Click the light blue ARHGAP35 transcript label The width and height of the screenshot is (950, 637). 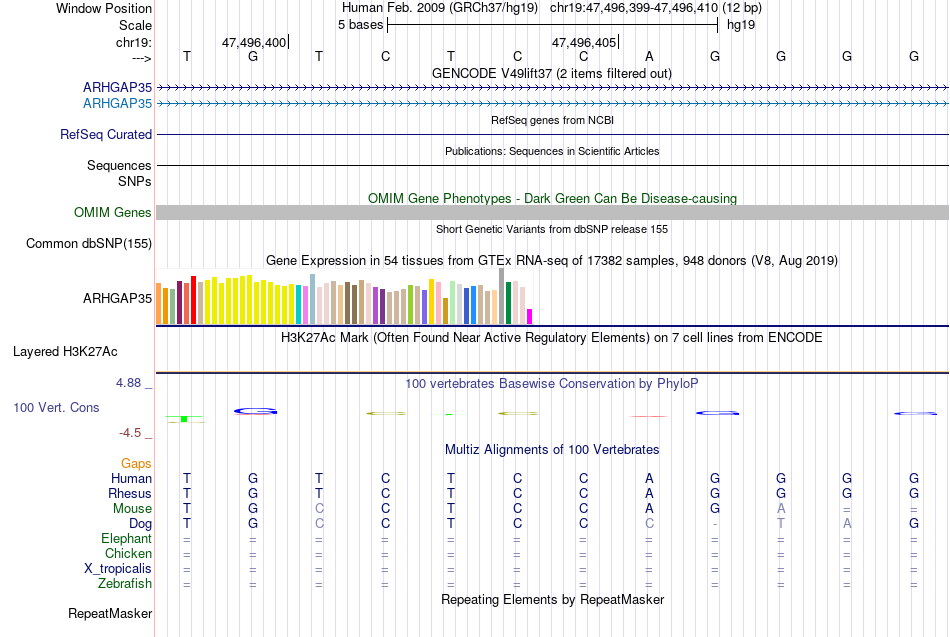[118, 104]
